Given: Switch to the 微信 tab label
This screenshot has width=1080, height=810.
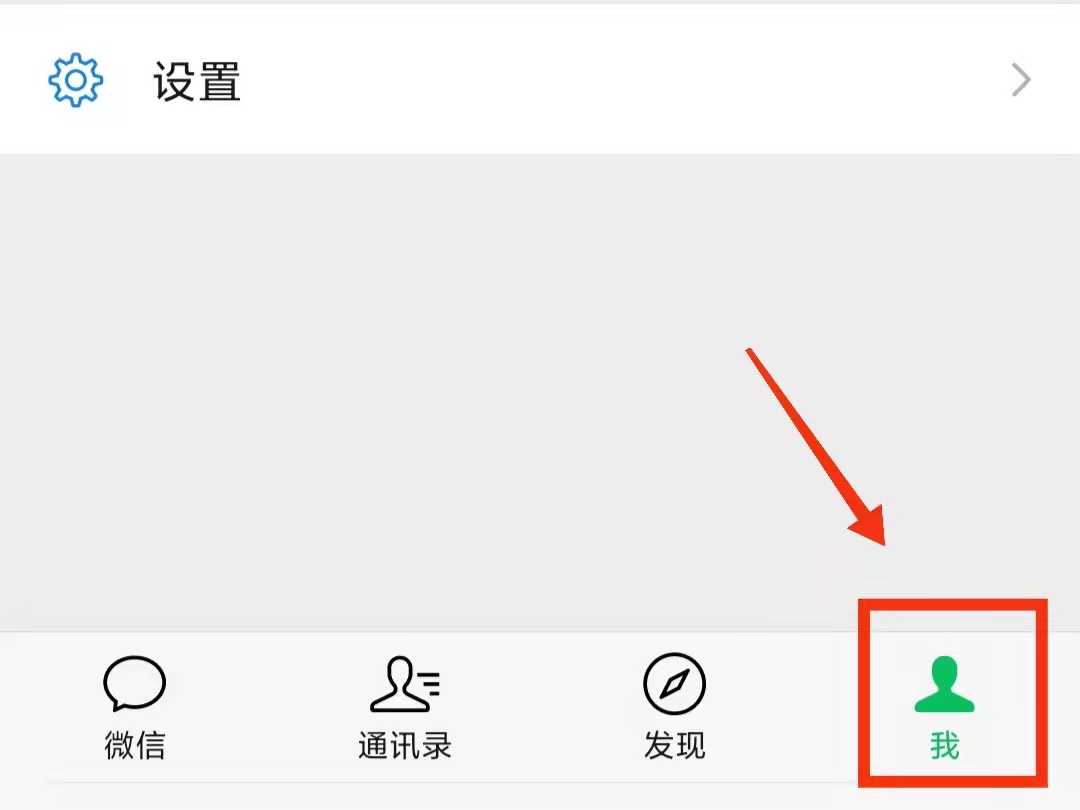Looking at the screenshot, I should 135,745.
